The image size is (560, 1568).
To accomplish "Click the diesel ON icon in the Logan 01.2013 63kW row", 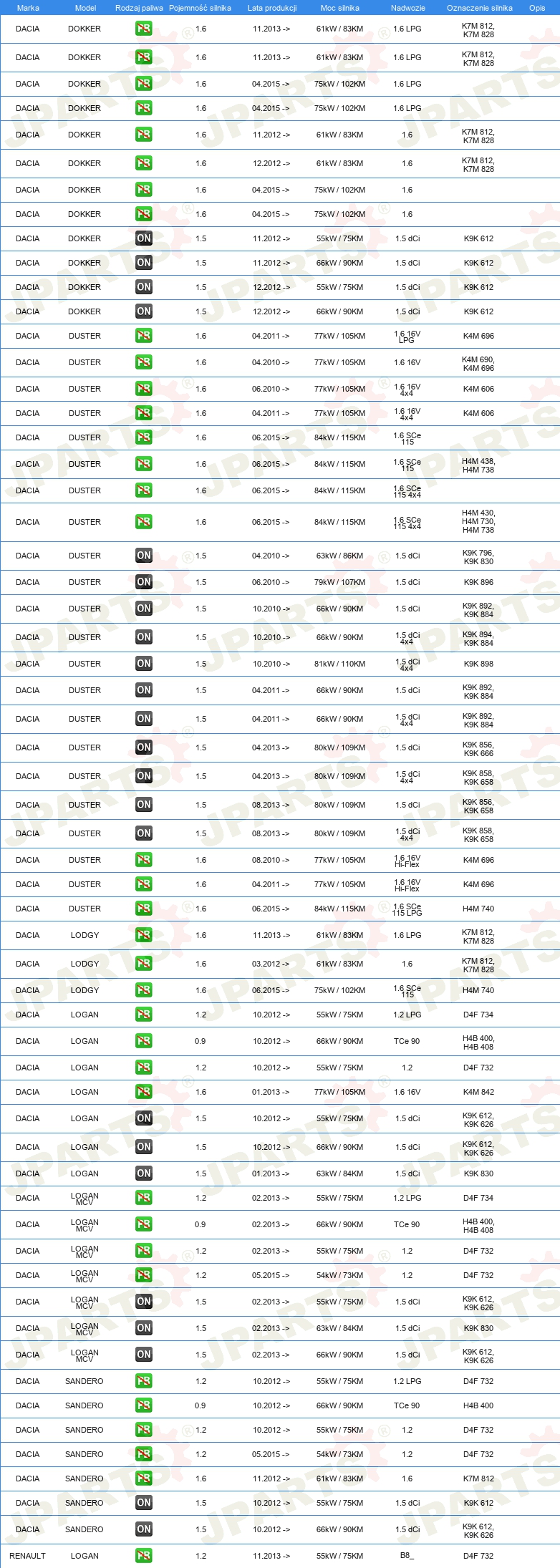I will pos(144,1173).
